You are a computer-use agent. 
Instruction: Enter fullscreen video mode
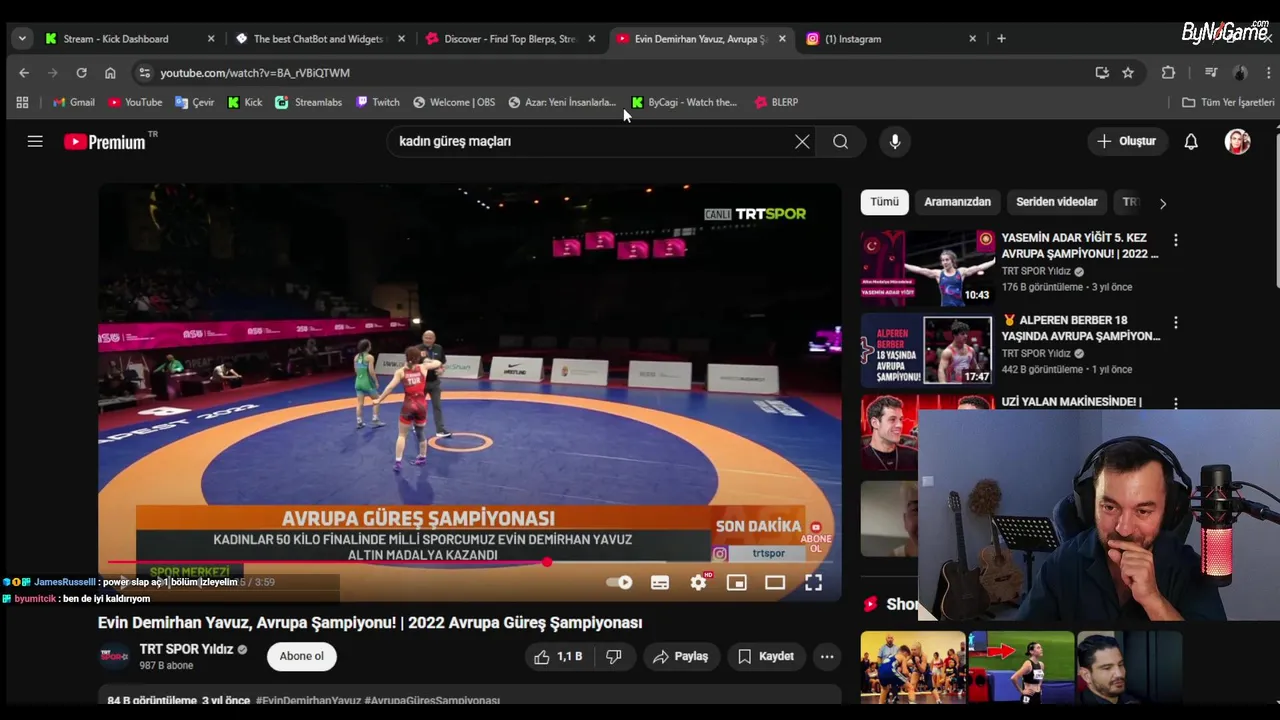click(x=814, y=582)
